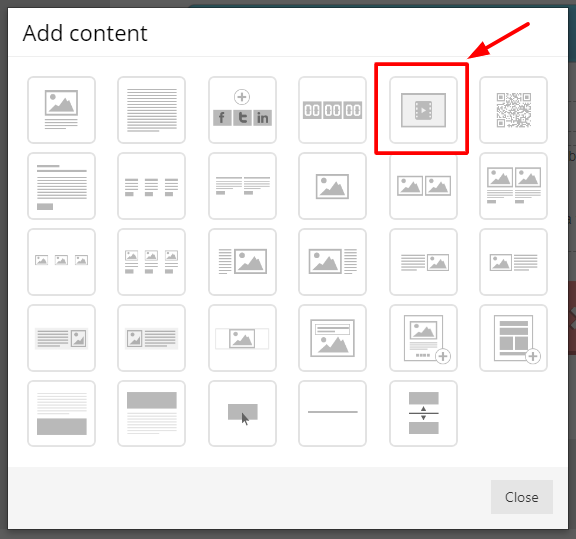Add image with caption block
The width and height of the screenshot is (576, 539).
click(x=61, y=110)
